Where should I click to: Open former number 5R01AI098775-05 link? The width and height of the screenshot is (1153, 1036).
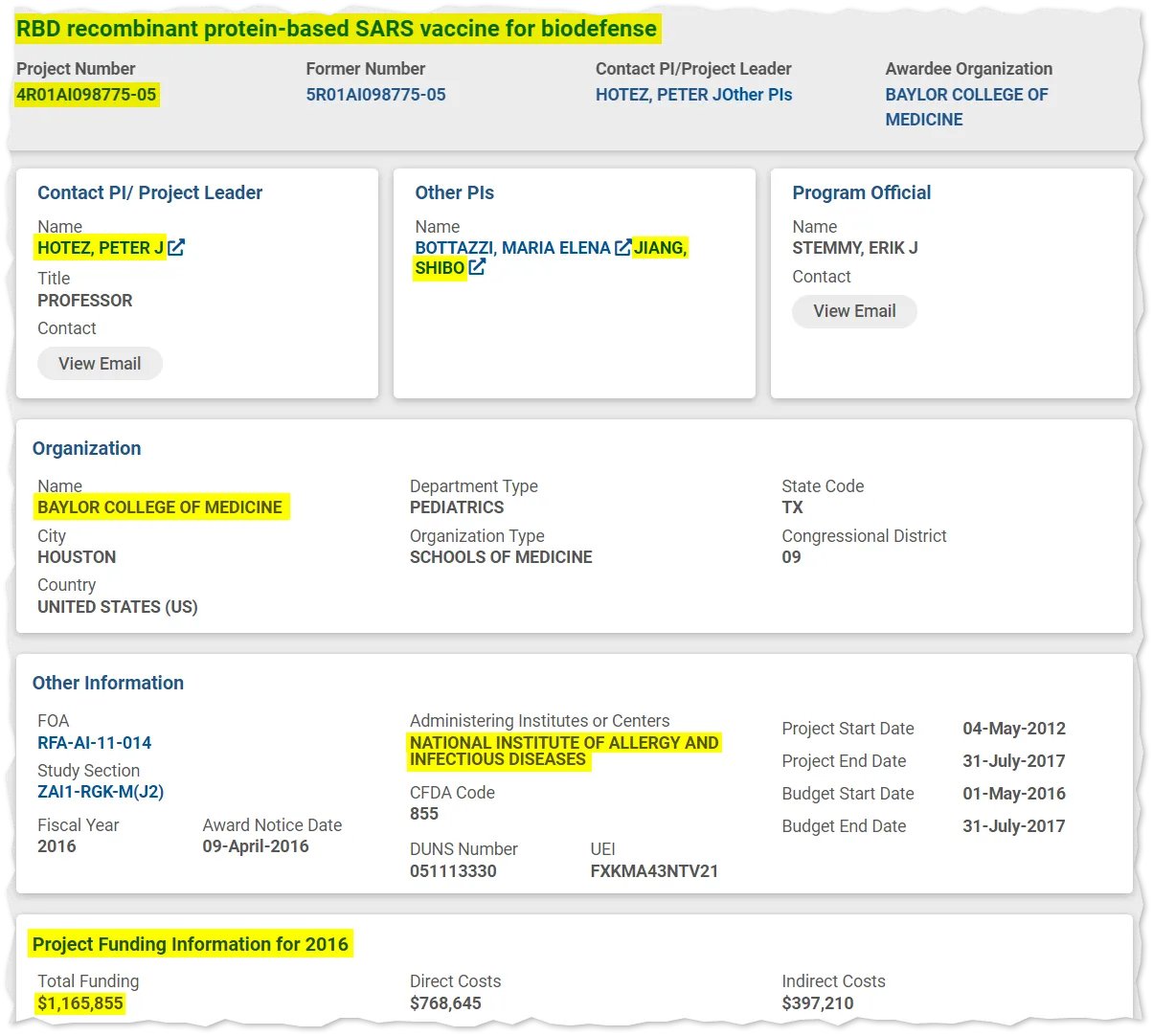tap(375, 95)
